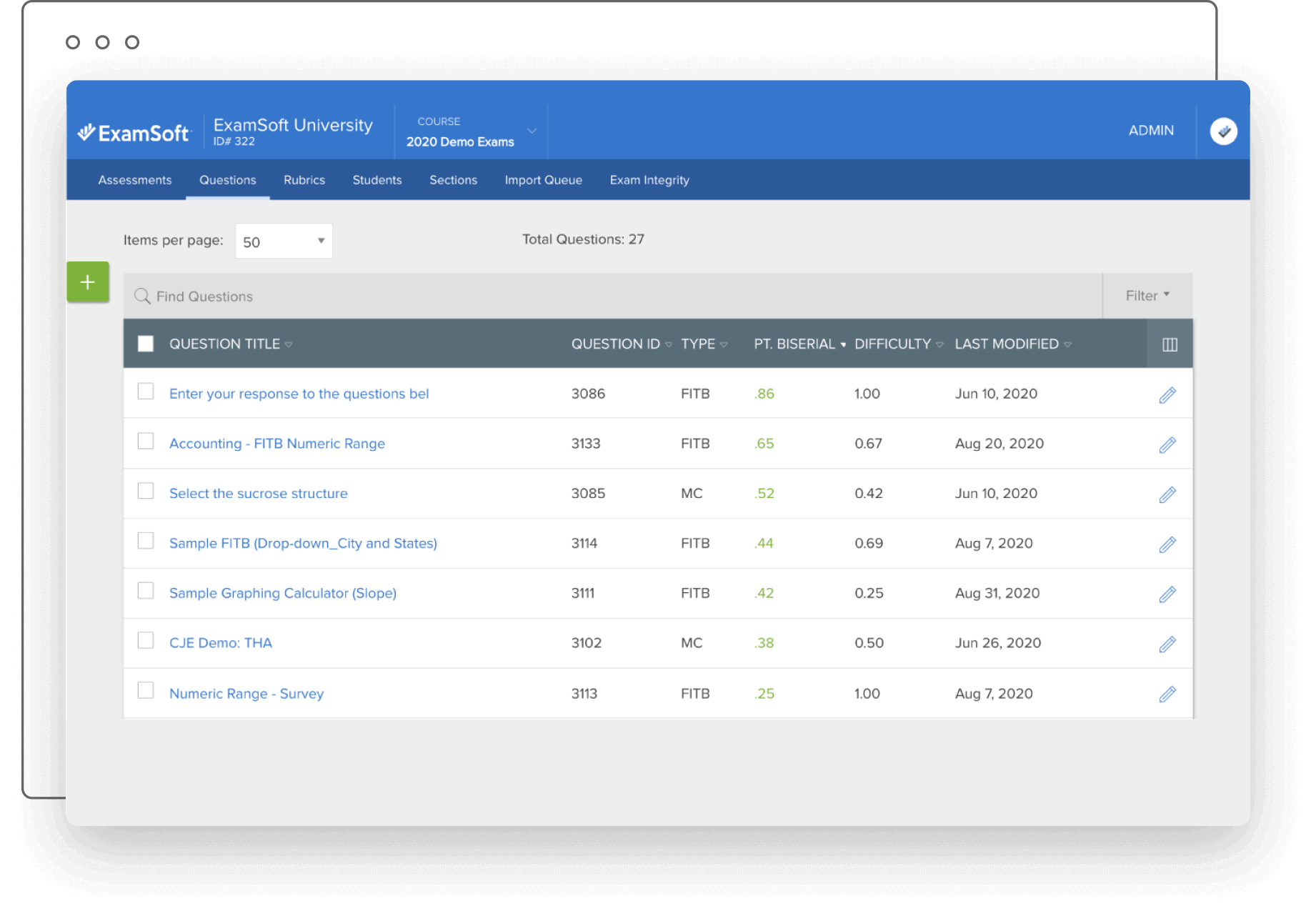The height and width of the screenshot is (916, 1316).
Task: Open the column chooser icon in table header
Action: (x=1170, y=344)
